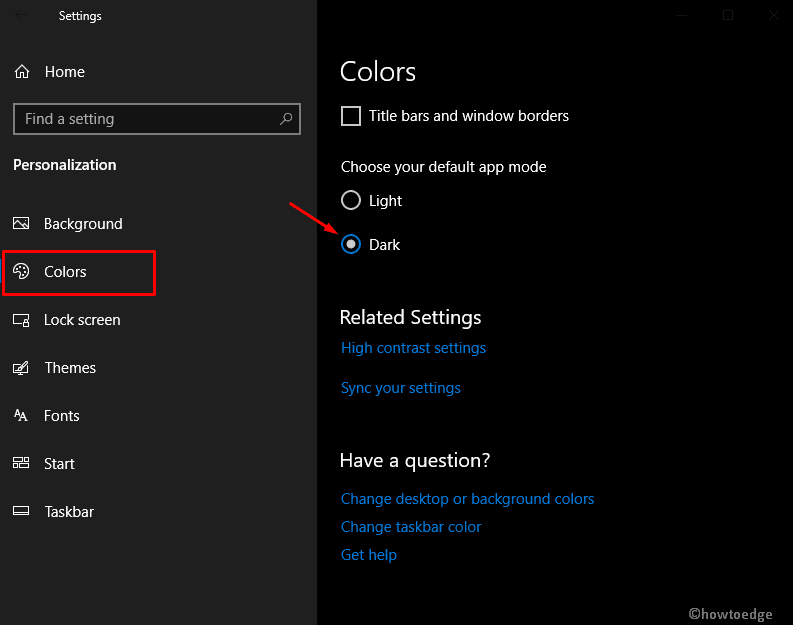Click the Colors palette icon
793x625 pixels.
coord(21,271)
